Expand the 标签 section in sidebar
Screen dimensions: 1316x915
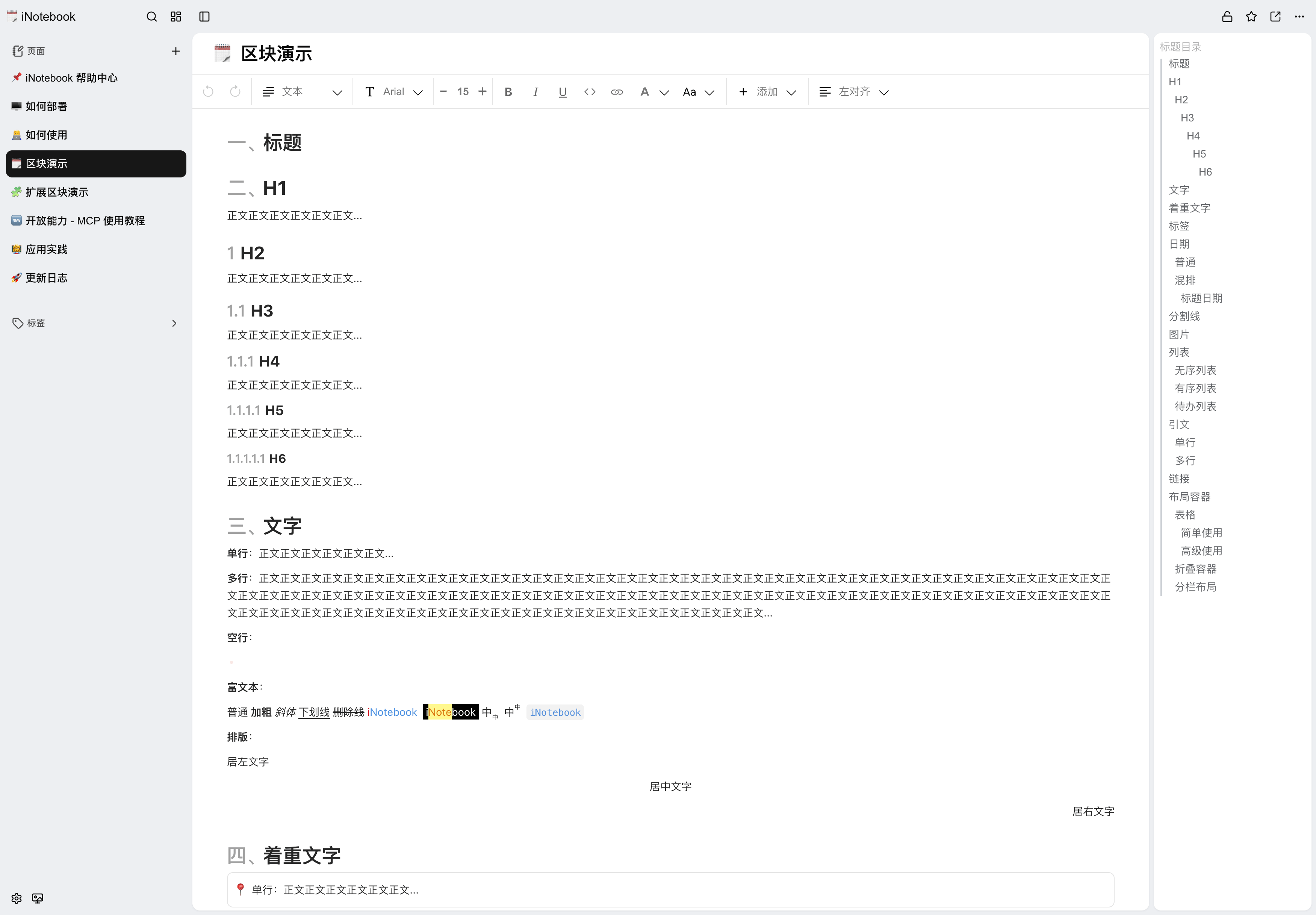[x=174, y=323]
